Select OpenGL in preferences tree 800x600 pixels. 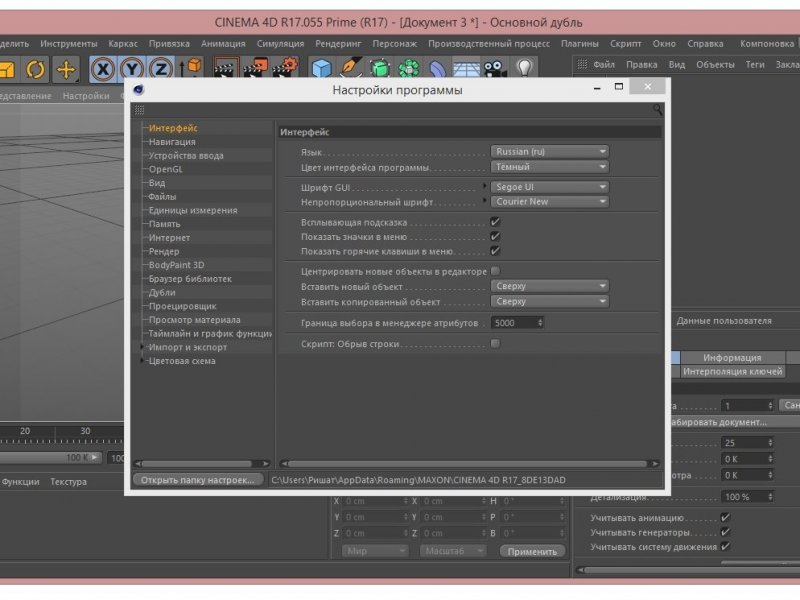pyautogui.click(x=165, y=169)
